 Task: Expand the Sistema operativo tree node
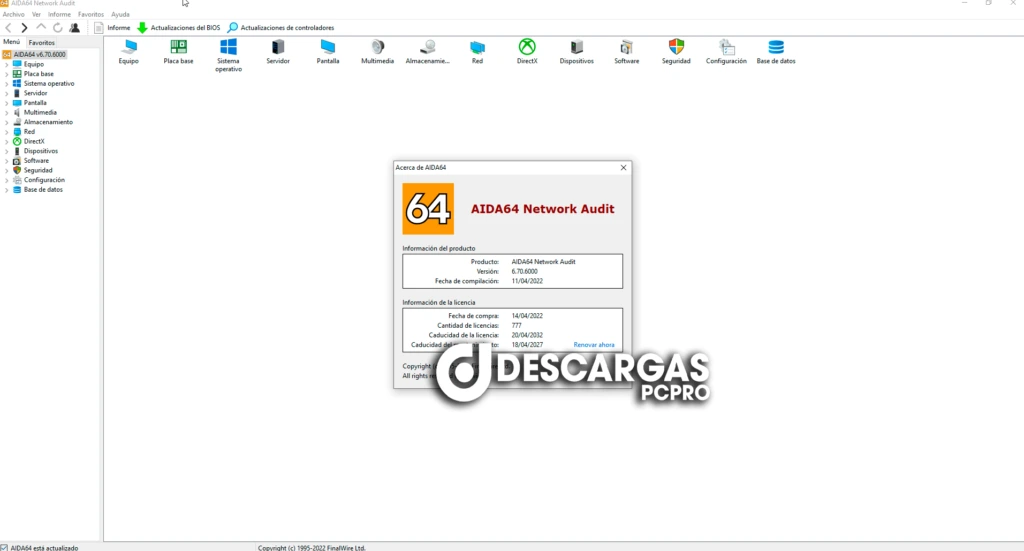click(7, 83)
